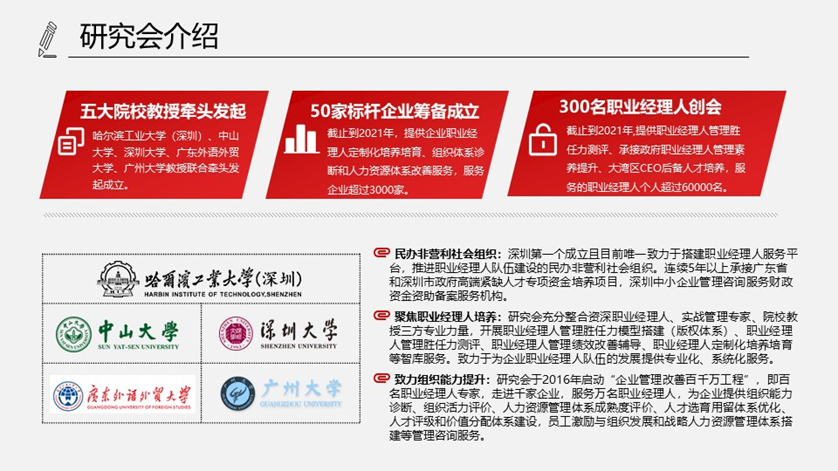Screen dimensions: 838x471
Task: Select heading 300名职业经理人创会
Action: (x=640, y=106)
